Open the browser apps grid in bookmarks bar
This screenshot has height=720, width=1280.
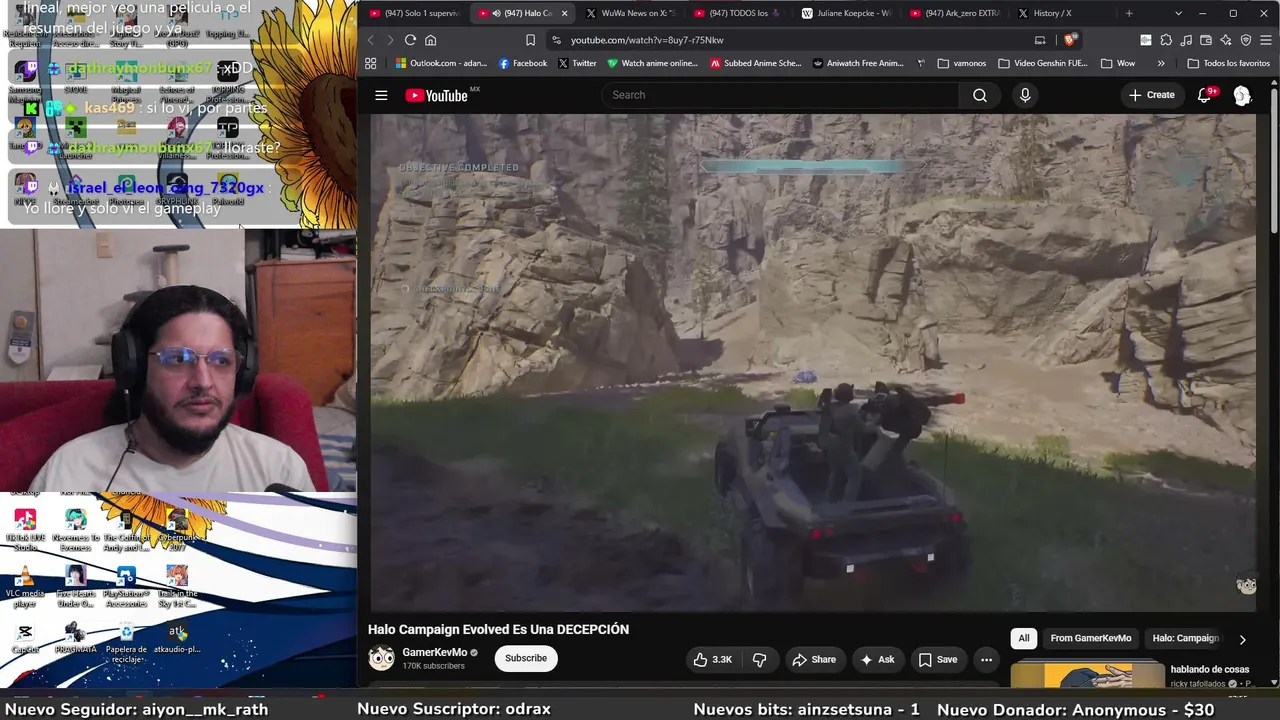371,63
